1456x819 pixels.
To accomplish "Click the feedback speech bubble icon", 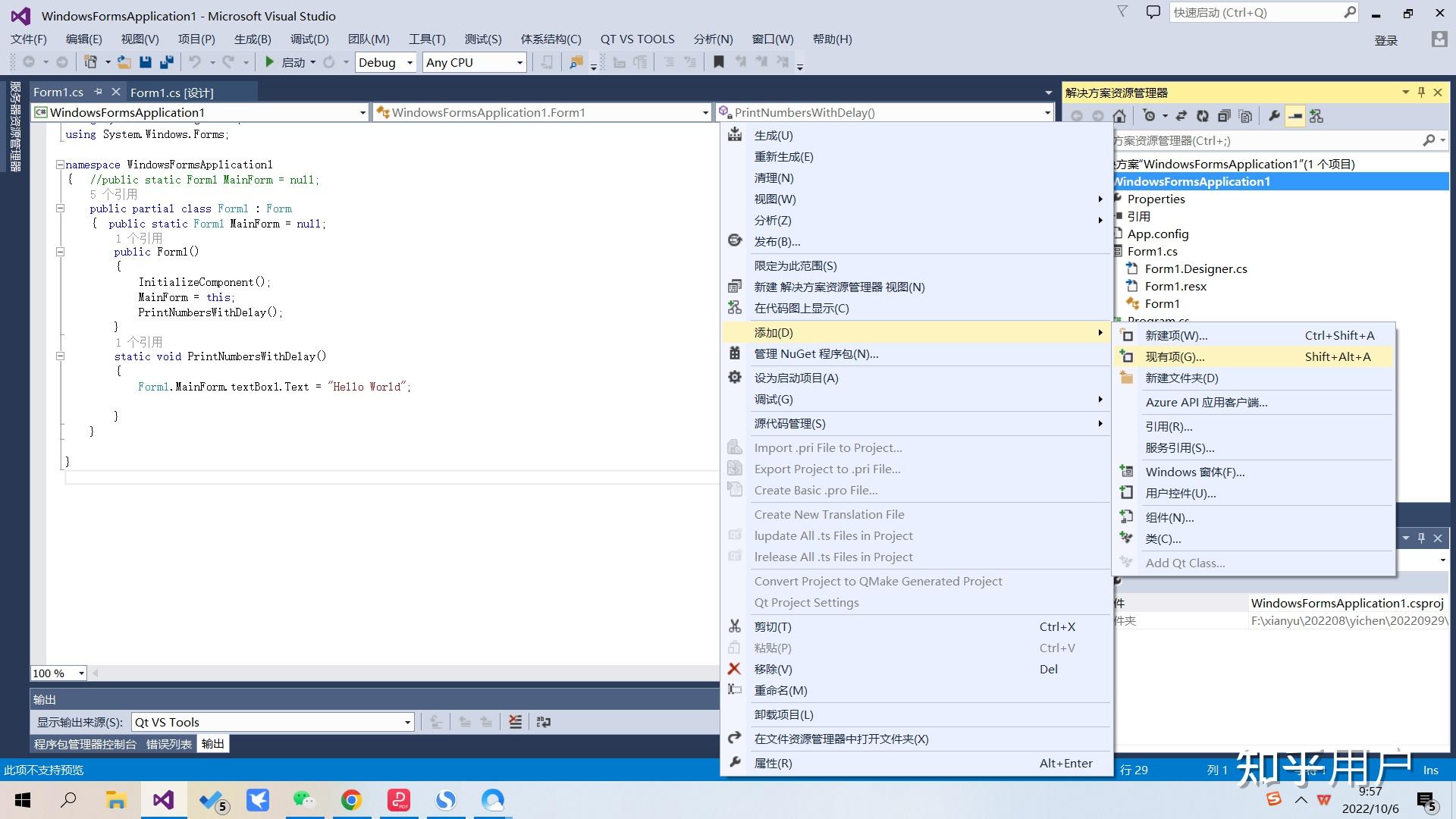I will coord(1153,12).
